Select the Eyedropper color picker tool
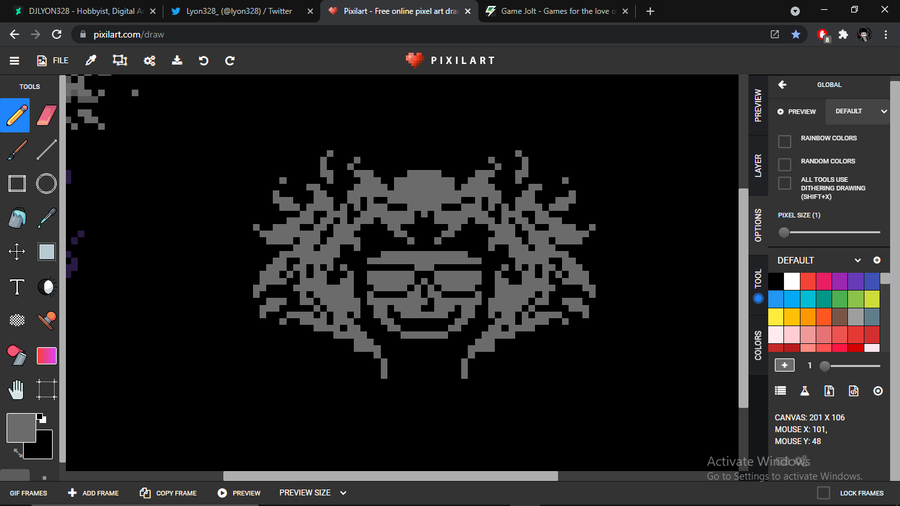900x506 pixels. (46, 218)
